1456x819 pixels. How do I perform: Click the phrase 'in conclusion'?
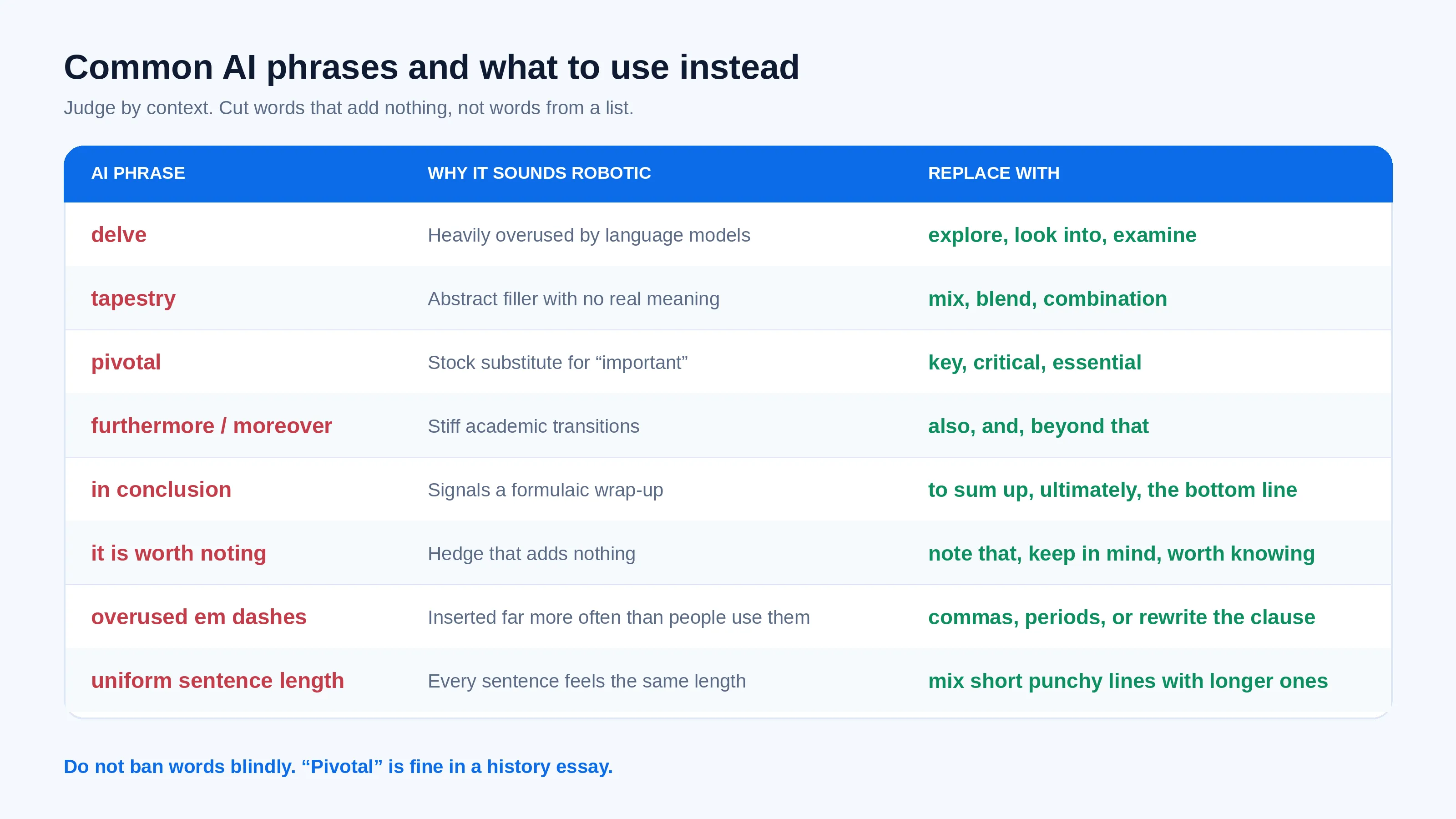(161, 490)
